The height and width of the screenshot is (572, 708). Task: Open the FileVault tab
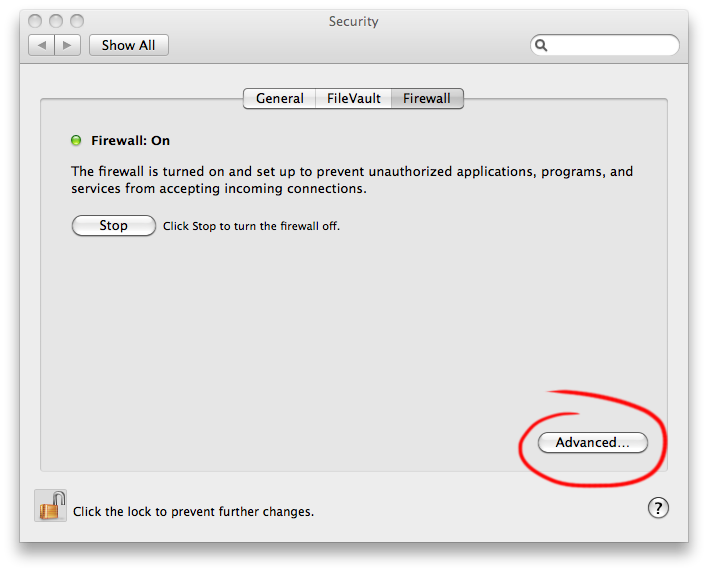coord(354,98)
